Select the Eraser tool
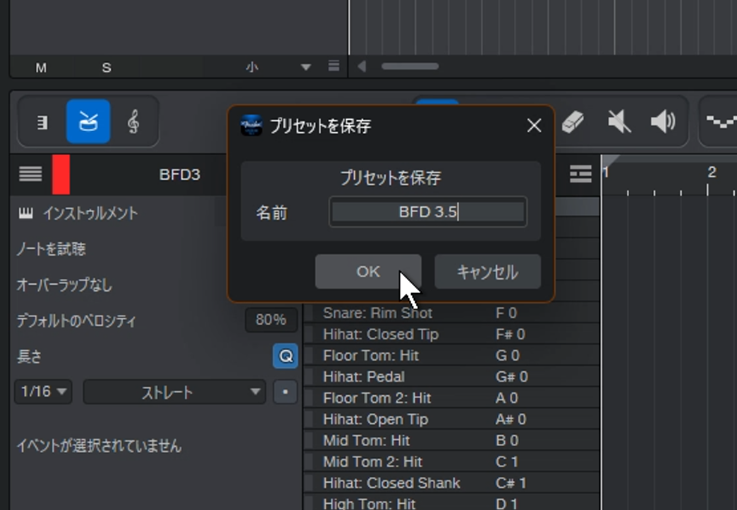The height and width of the screenshot is (510, 737). 573,122
